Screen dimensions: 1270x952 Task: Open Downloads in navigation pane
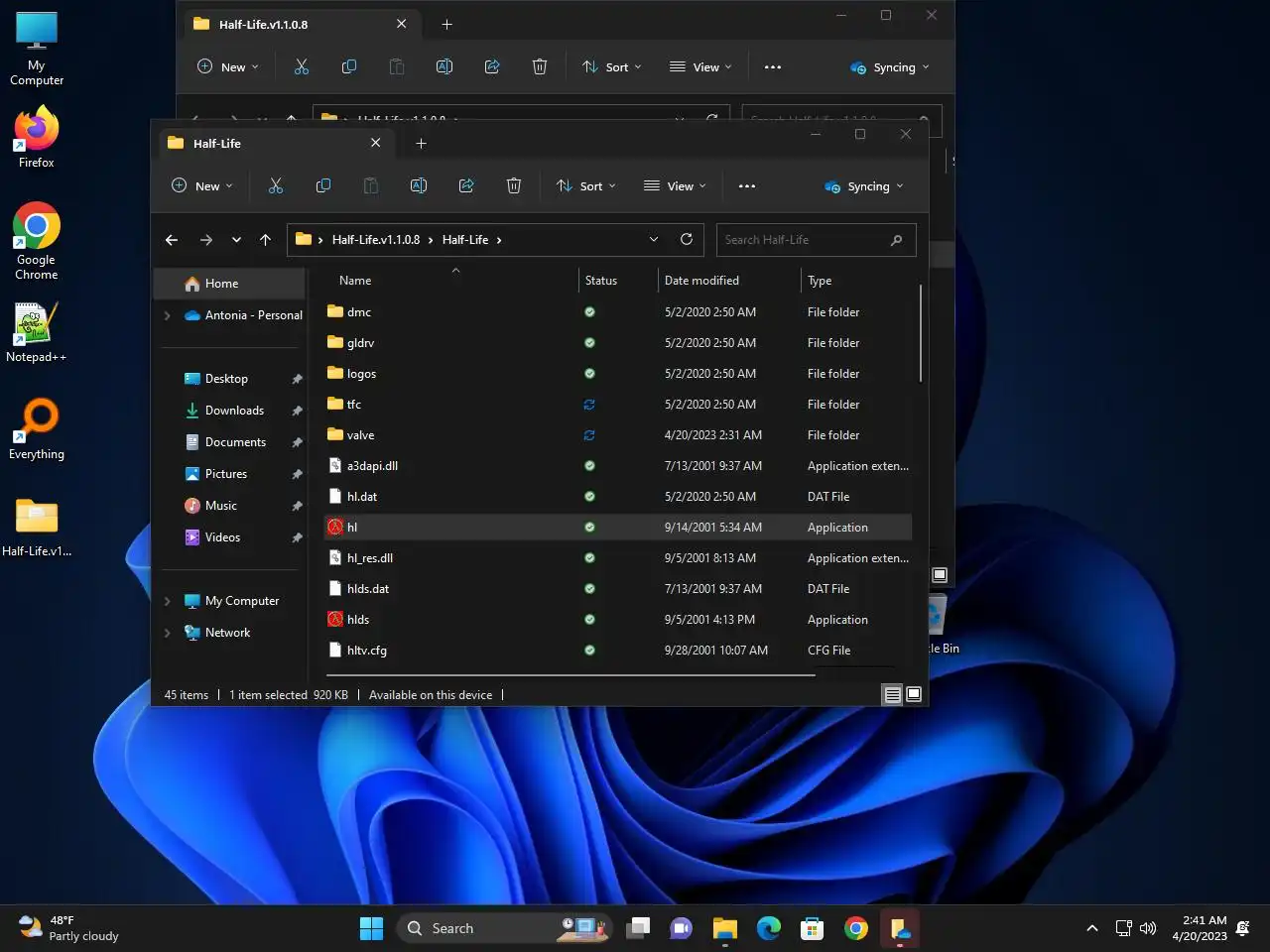pyautogui.click(x=234, y=411)
